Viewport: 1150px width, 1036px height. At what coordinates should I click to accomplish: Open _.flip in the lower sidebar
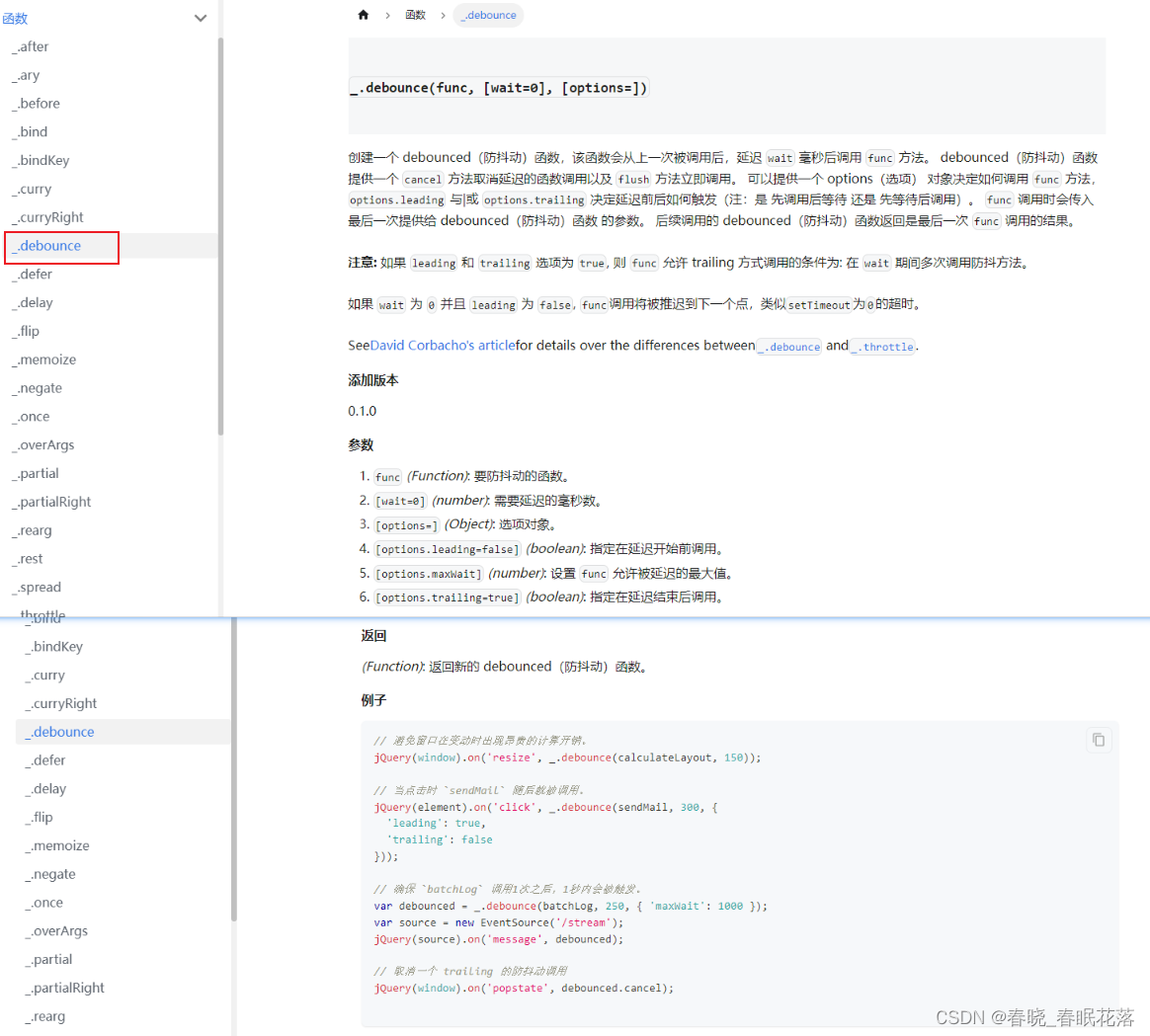tap(40, 818)
